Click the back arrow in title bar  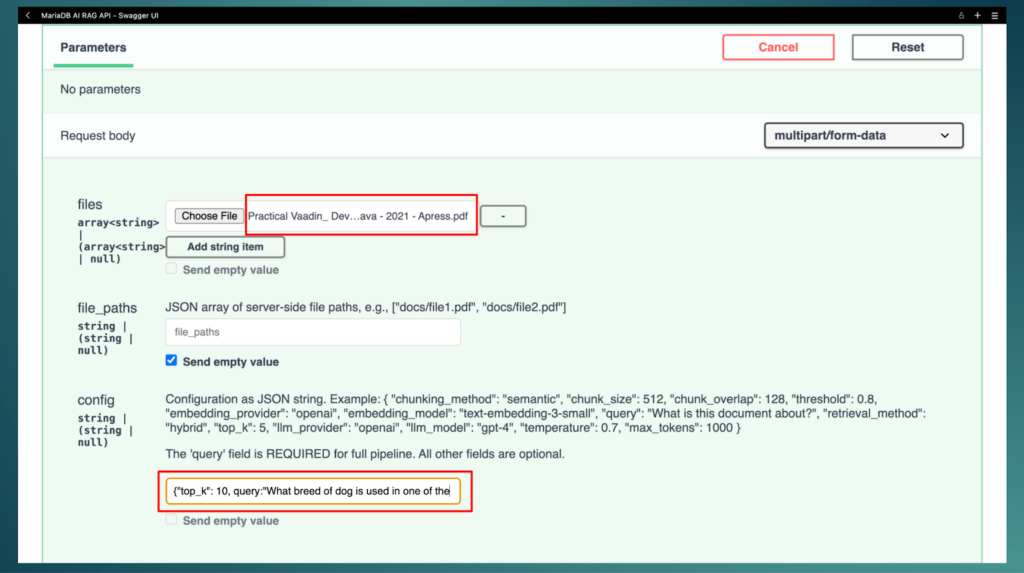pyautogui.click(x=27, y=16)
